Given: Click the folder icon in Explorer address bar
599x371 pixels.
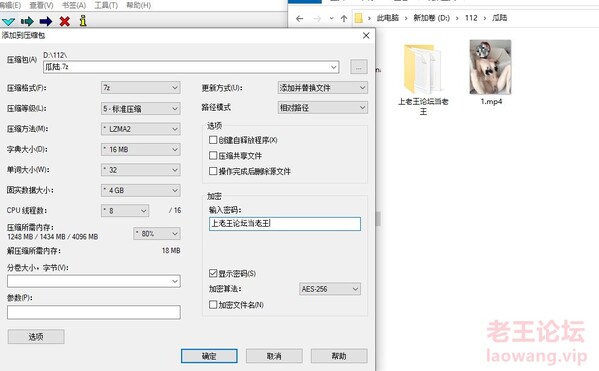Looking at the screenshot, I should click(x=358, y=18).
